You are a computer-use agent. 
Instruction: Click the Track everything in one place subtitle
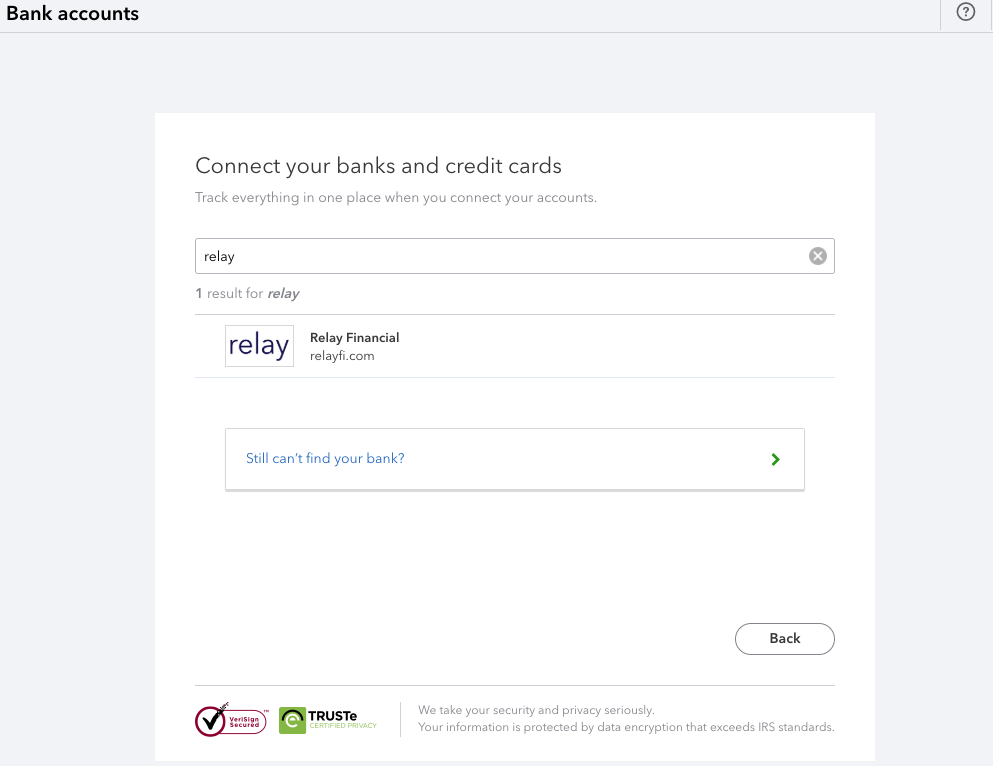pos(396,198)
